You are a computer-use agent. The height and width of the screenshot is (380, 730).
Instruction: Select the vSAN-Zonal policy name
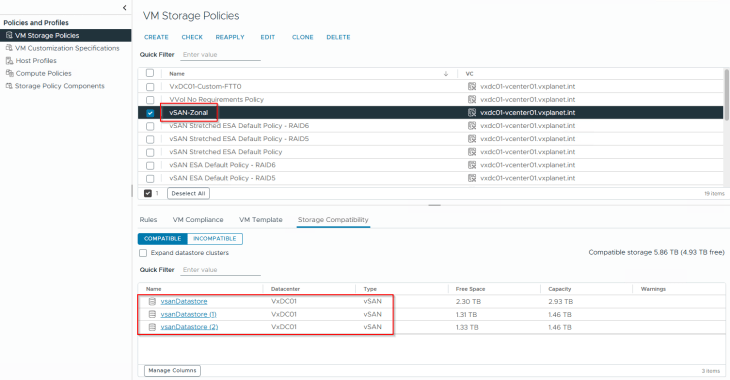tap(189, 112)
